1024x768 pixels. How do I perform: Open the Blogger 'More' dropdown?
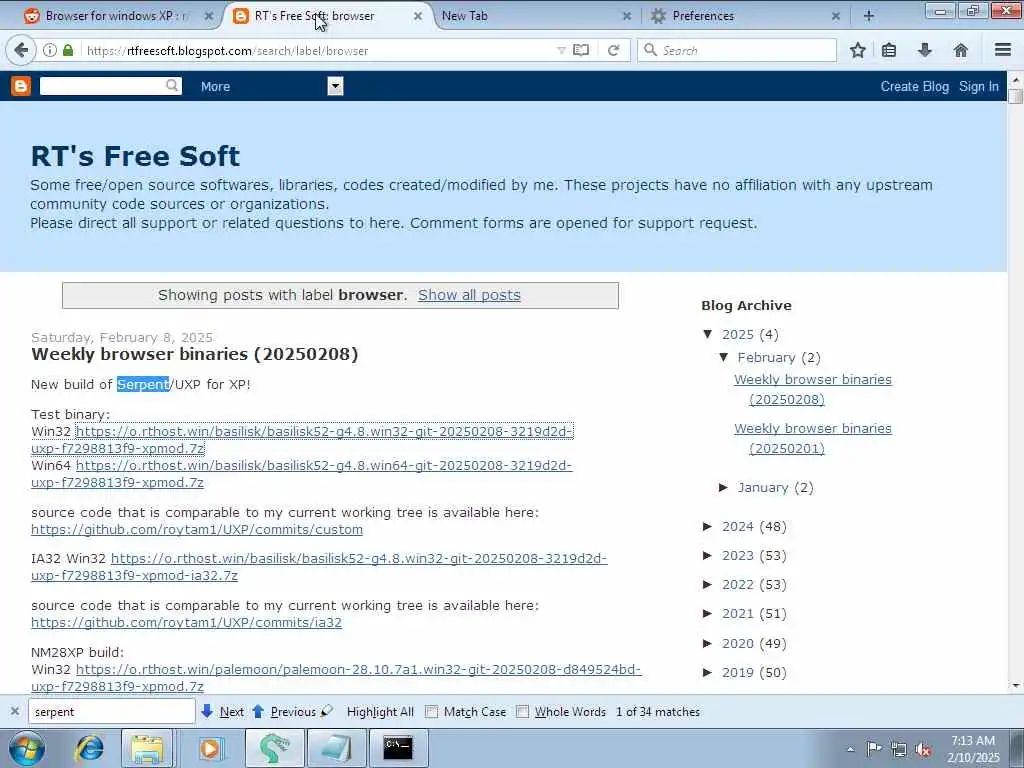click(335, 86)
